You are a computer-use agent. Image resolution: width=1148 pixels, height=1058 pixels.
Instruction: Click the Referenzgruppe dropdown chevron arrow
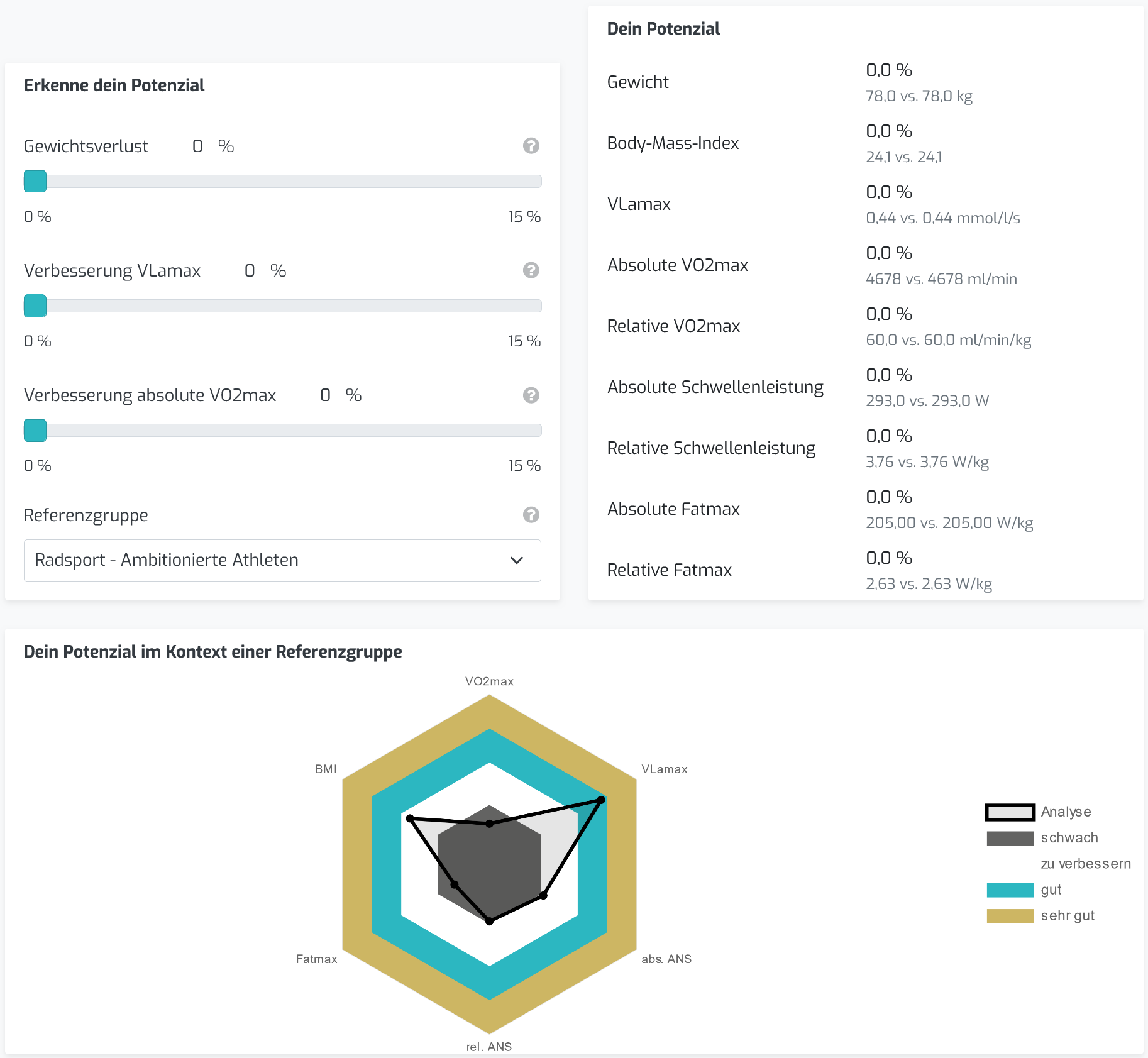click(517, 560)
